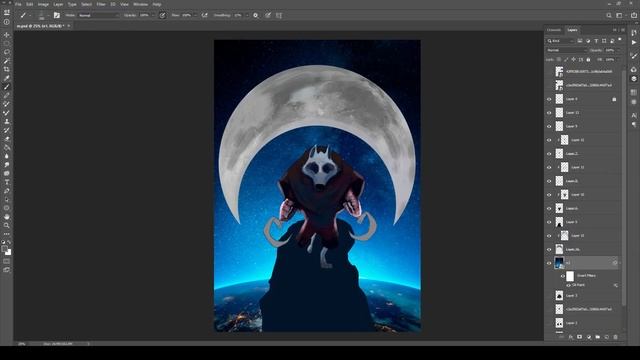Switch to the Layers tab
640x360 pixels.
(572, 30)
